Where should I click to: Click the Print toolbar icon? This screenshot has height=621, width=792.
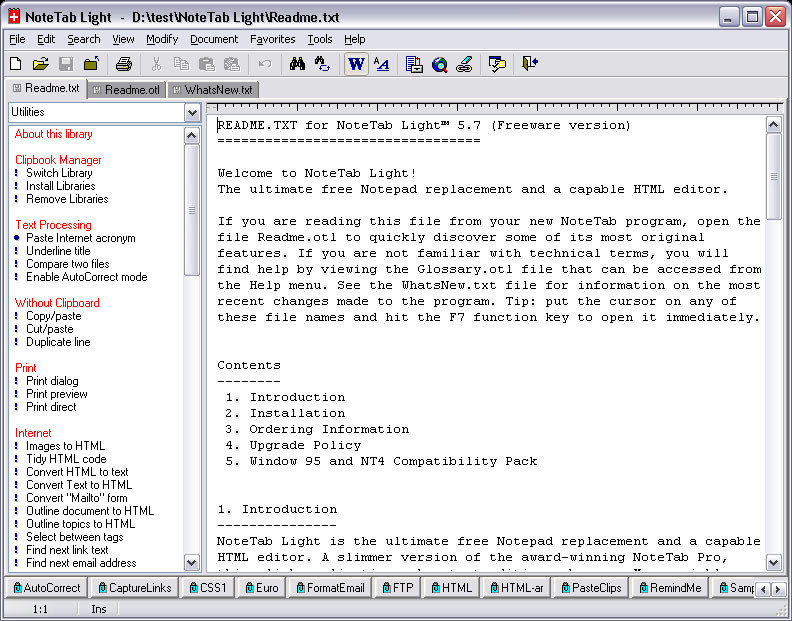[124, 64]
